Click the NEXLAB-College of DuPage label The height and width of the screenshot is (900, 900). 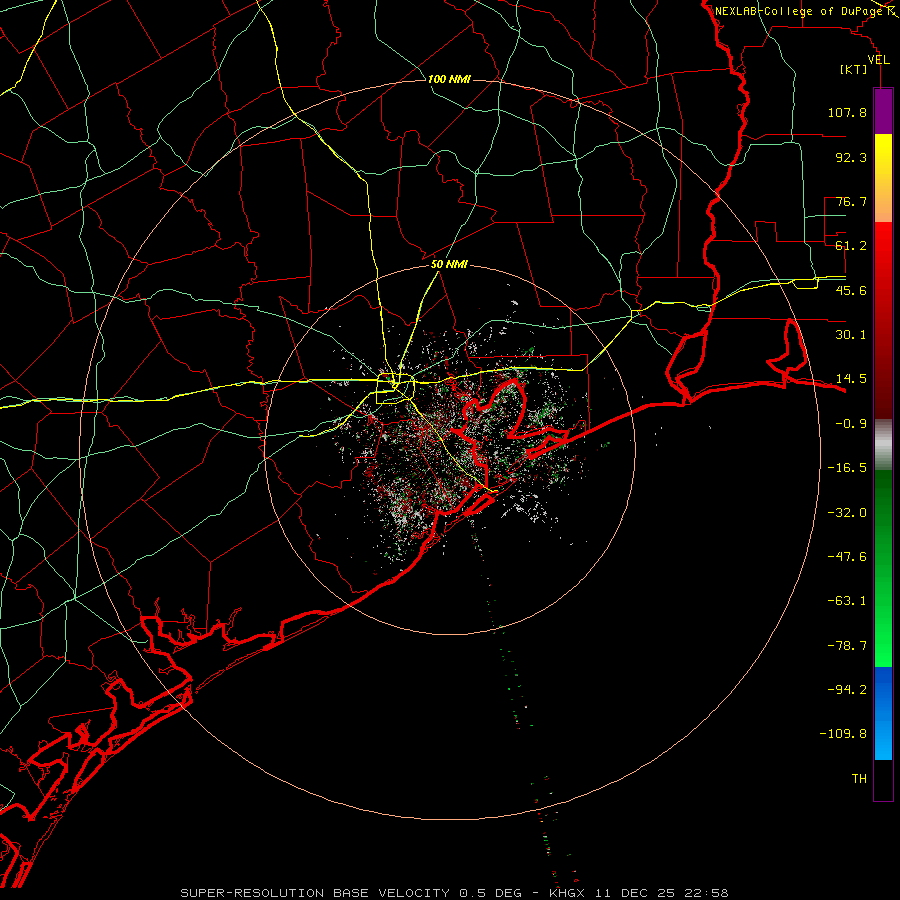click(x=799, y=11)
